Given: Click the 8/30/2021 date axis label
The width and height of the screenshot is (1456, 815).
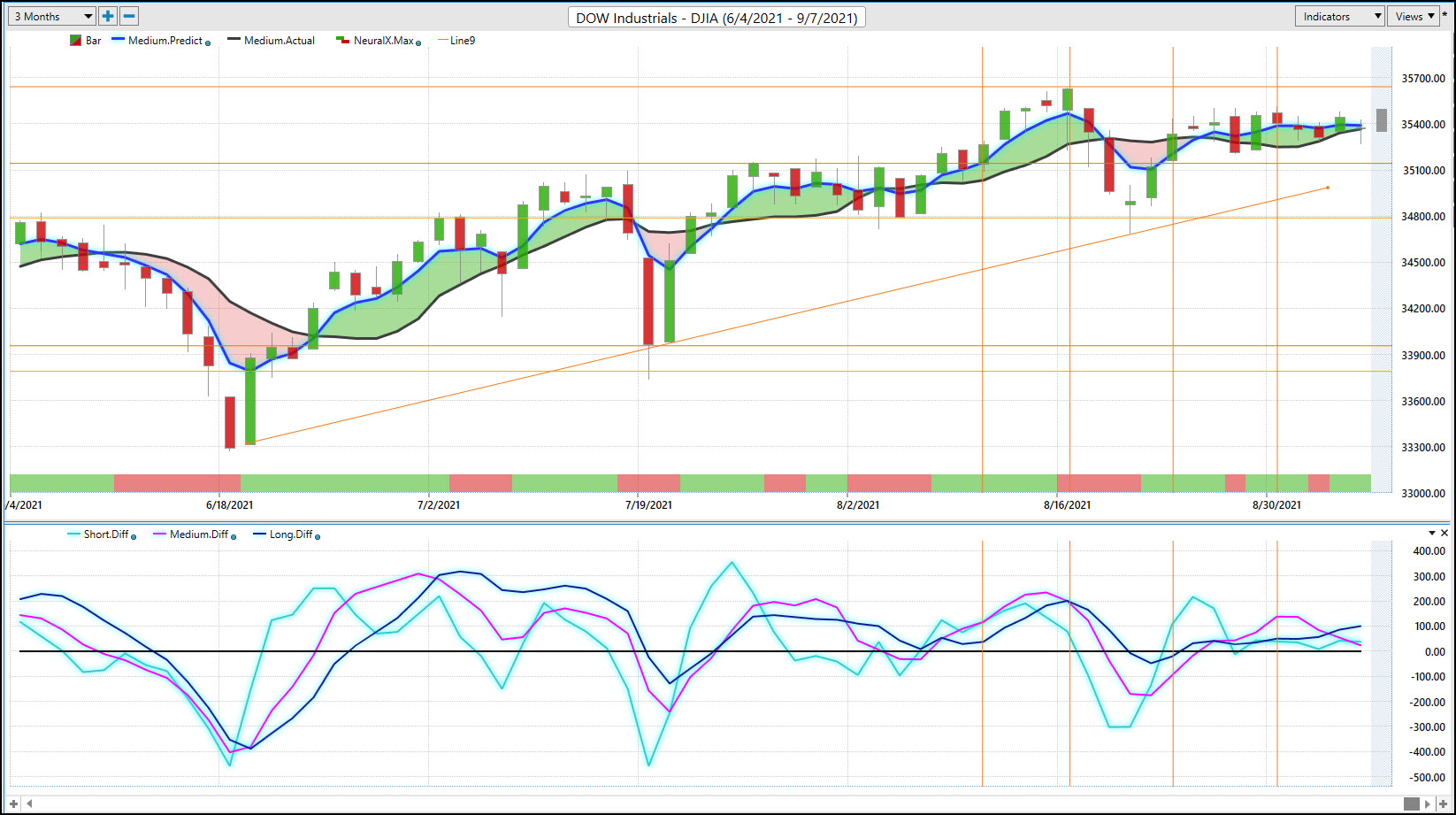Looking at the screenshot, I should coord(1276,505).
